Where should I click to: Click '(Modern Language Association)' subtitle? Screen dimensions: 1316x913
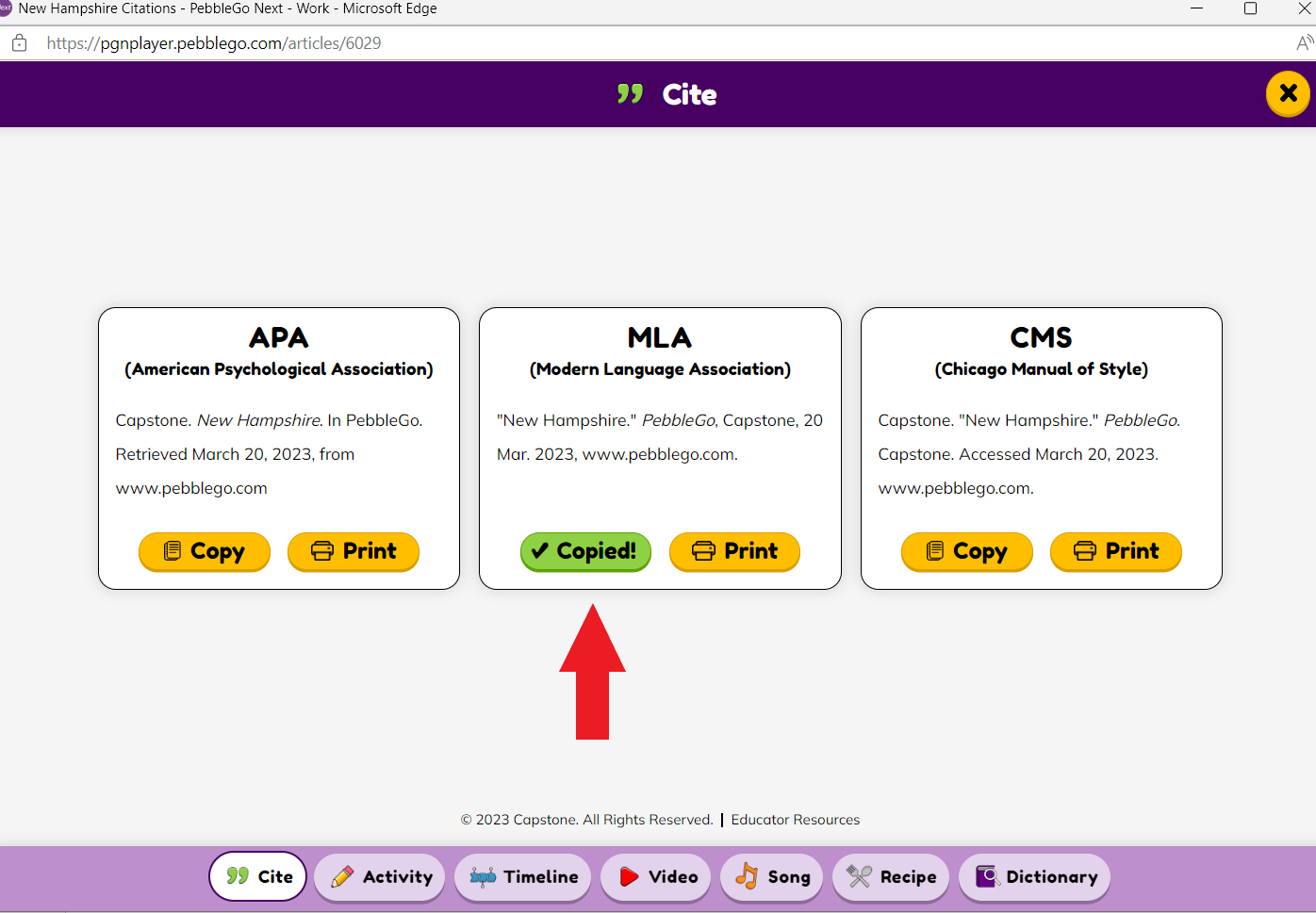pos(660,369)
